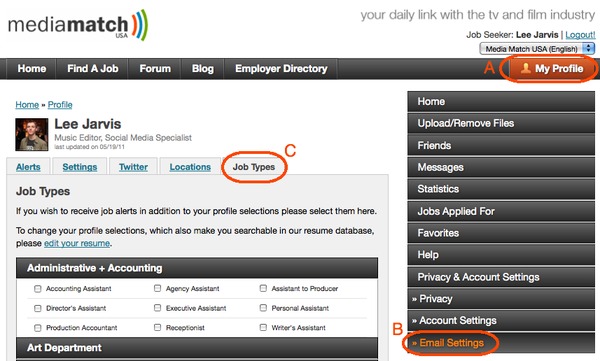Open Jobs Applied For in sidebar
This screenshot has width=600, height=361.
click(x=501, y=211)
